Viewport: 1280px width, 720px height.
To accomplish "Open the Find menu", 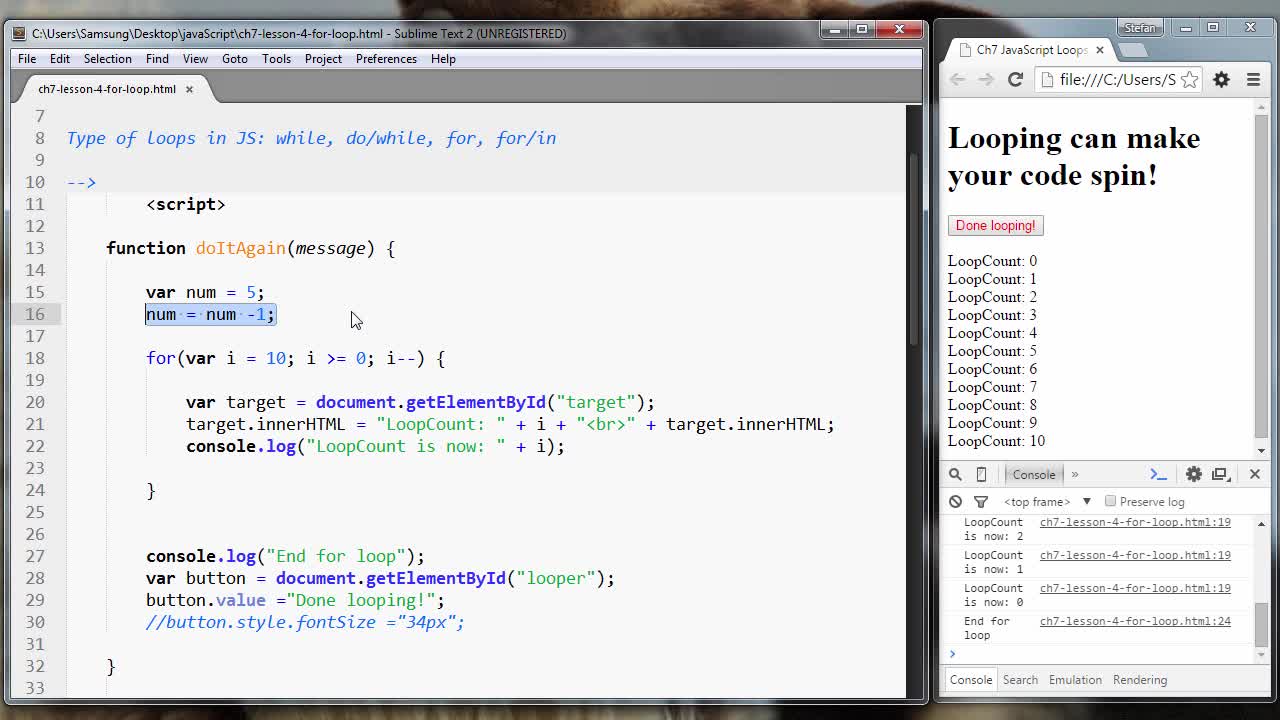I will click(157, 59).
